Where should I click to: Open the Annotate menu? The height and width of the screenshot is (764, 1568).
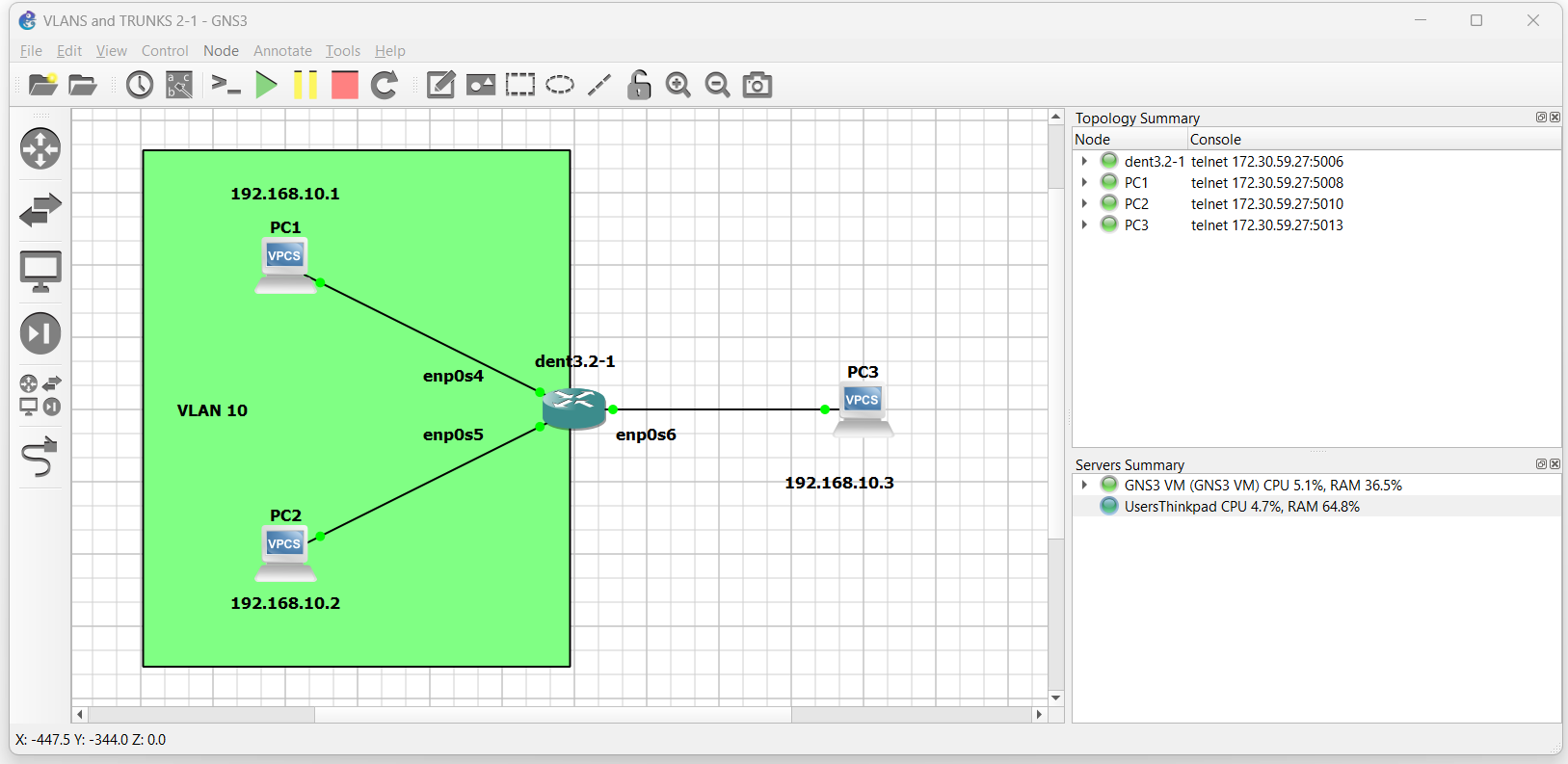coord(282,51)
